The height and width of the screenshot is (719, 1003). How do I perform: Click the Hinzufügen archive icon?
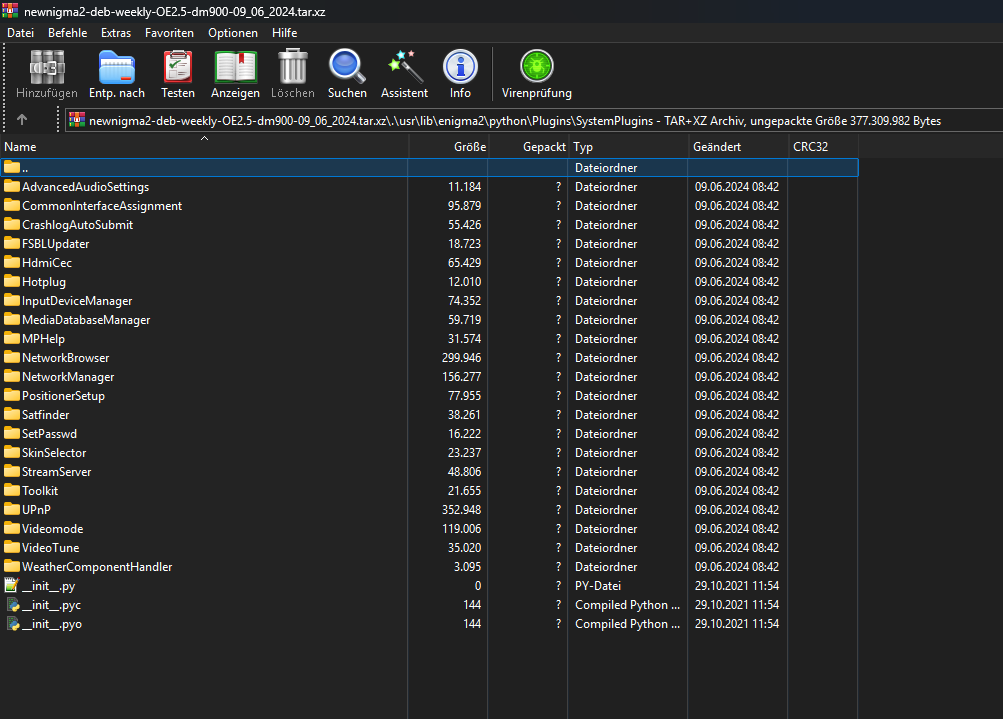(x=46, y=68)
